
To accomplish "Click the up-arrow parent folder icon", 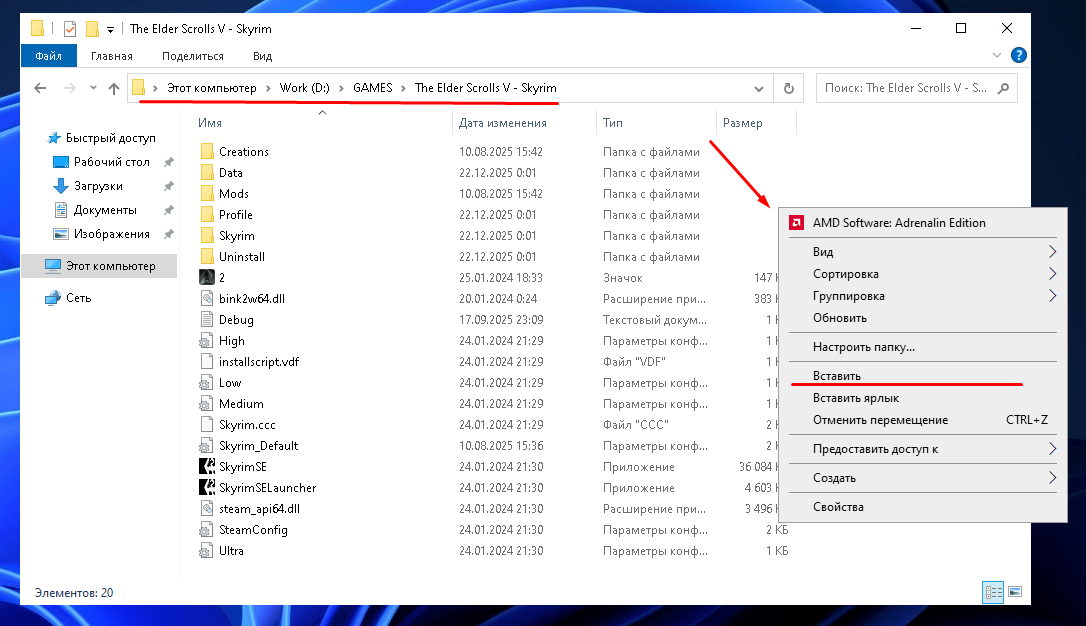I will click(114, 88).
